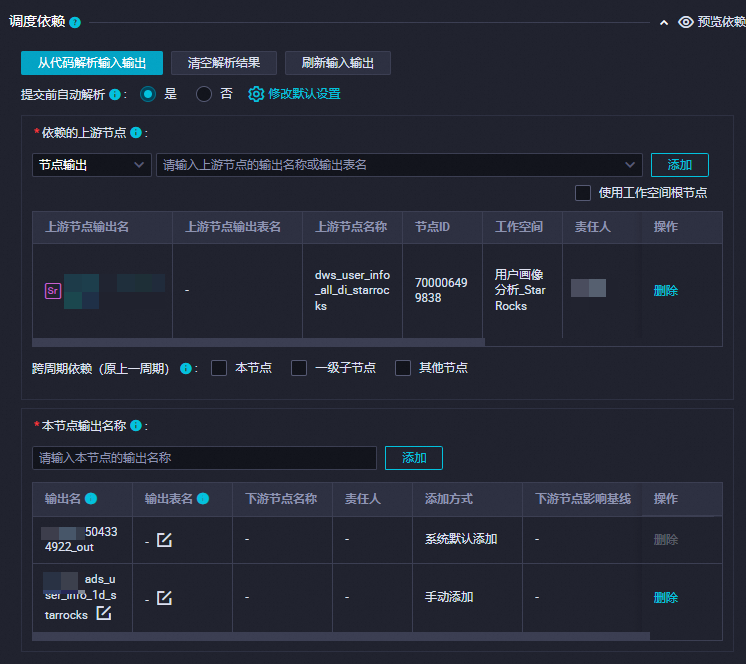Screen dimensions: 746x664
Task: Collapse the 调度依赖 section with the chevron
Action: coord(664,22)
